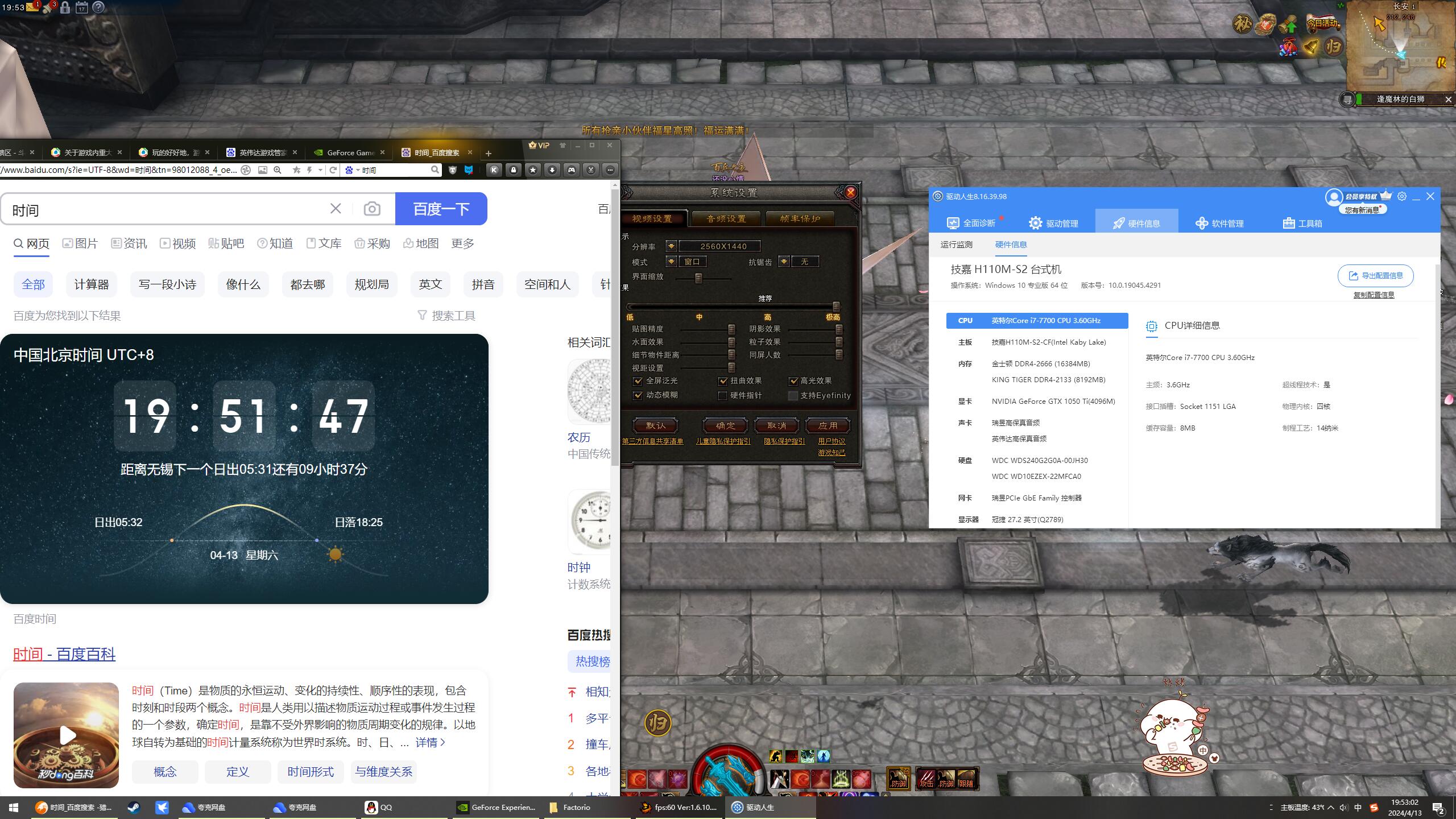1456x819 pixels.
Task: Play the 秒懂百科 video thumbnail
Action: pos(67,735)
